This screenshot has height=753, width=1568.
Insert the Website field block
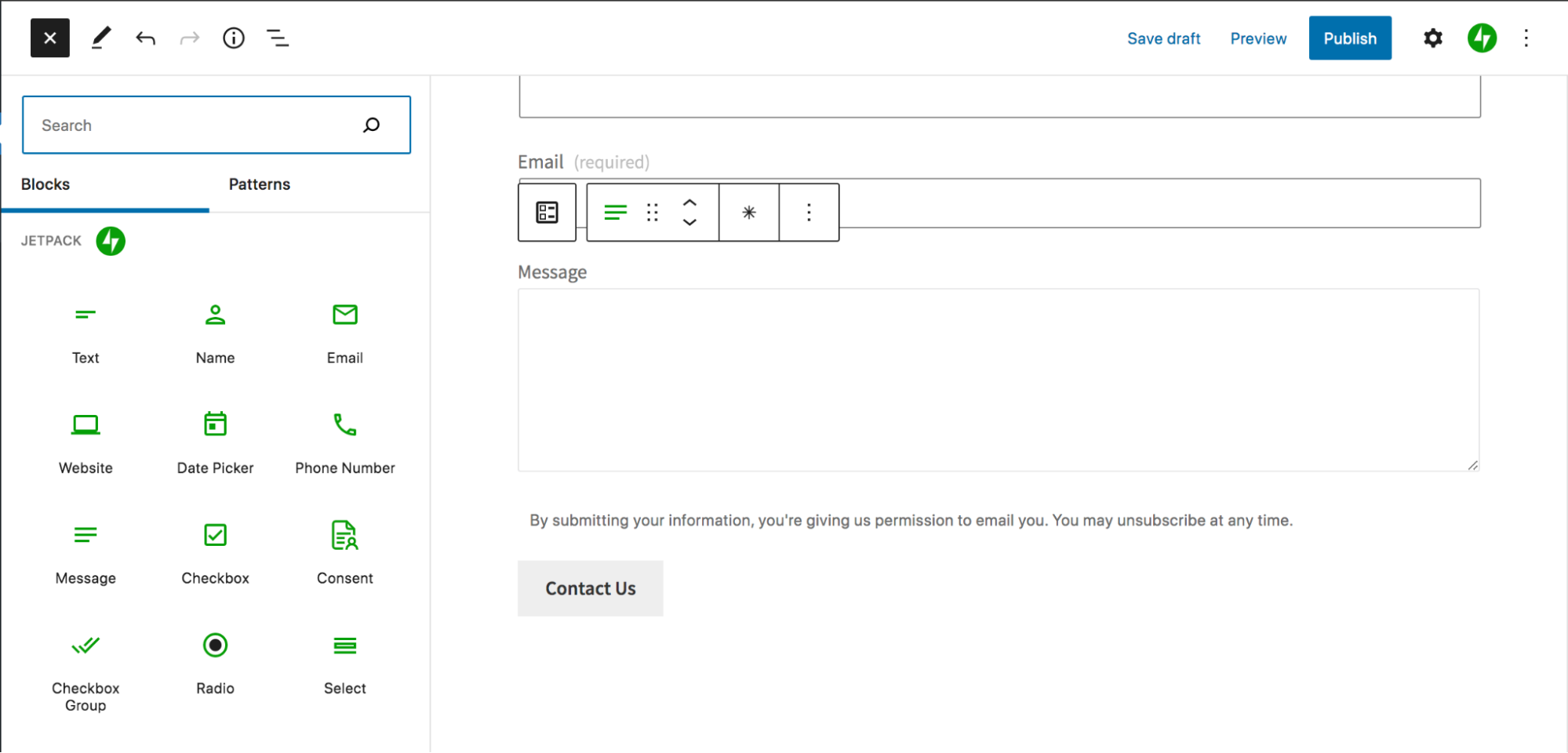(x=85, y=445)
